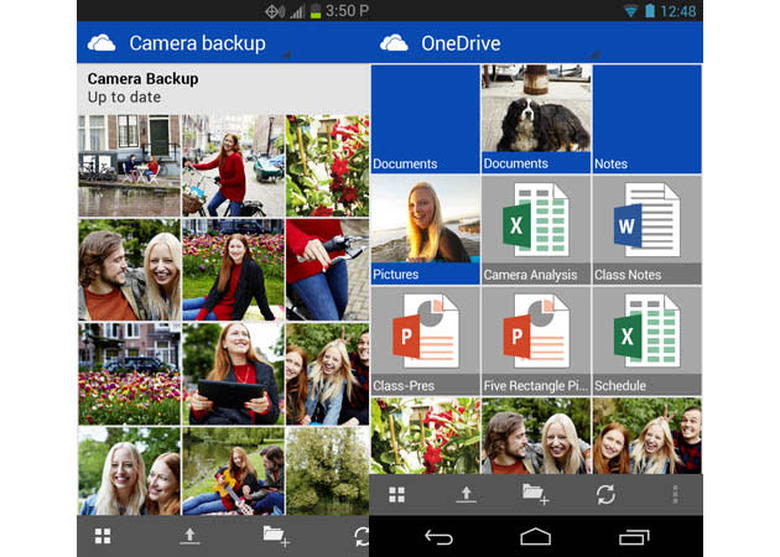Open the Camera Analysis Excel file
The height and width of the screenshot is (557, 780).
click(x=536, y=230)
